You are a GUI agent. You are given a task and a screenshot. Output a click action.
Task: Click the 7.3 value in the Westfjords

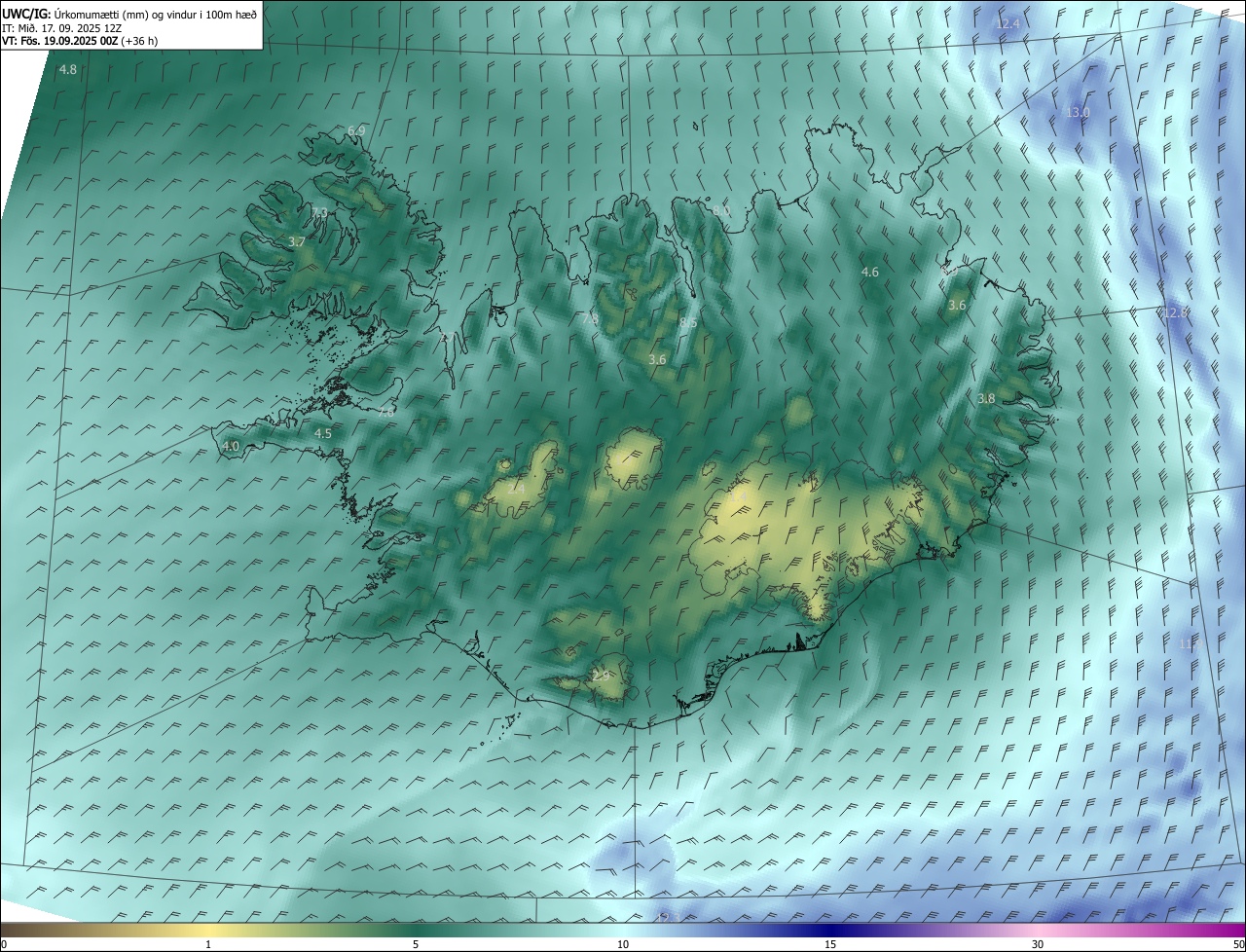click(x=319, y=212)
